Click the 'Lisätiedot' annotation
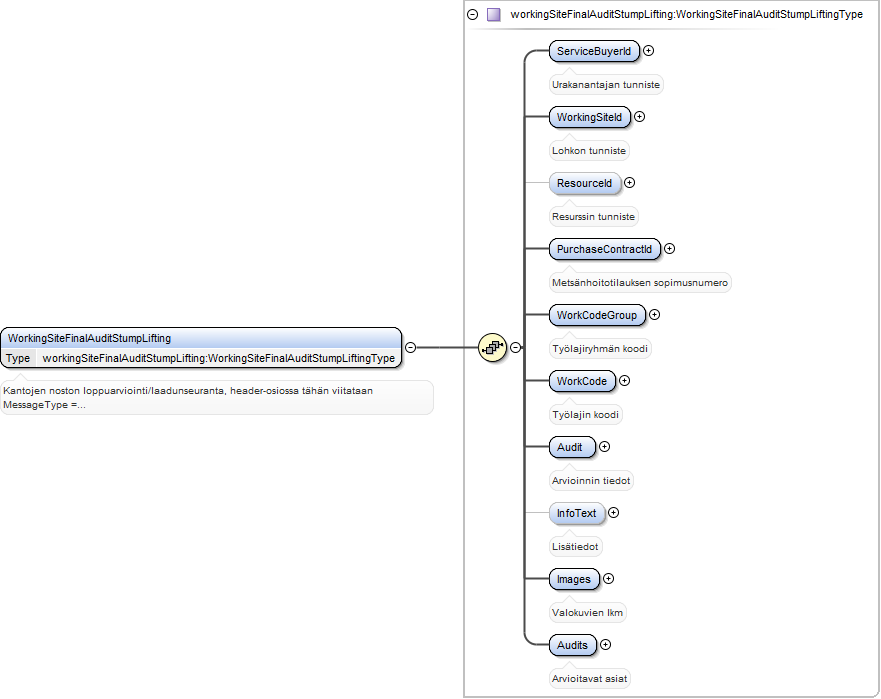This screenshot has width=881, height=699. click(x=575, y=547)
